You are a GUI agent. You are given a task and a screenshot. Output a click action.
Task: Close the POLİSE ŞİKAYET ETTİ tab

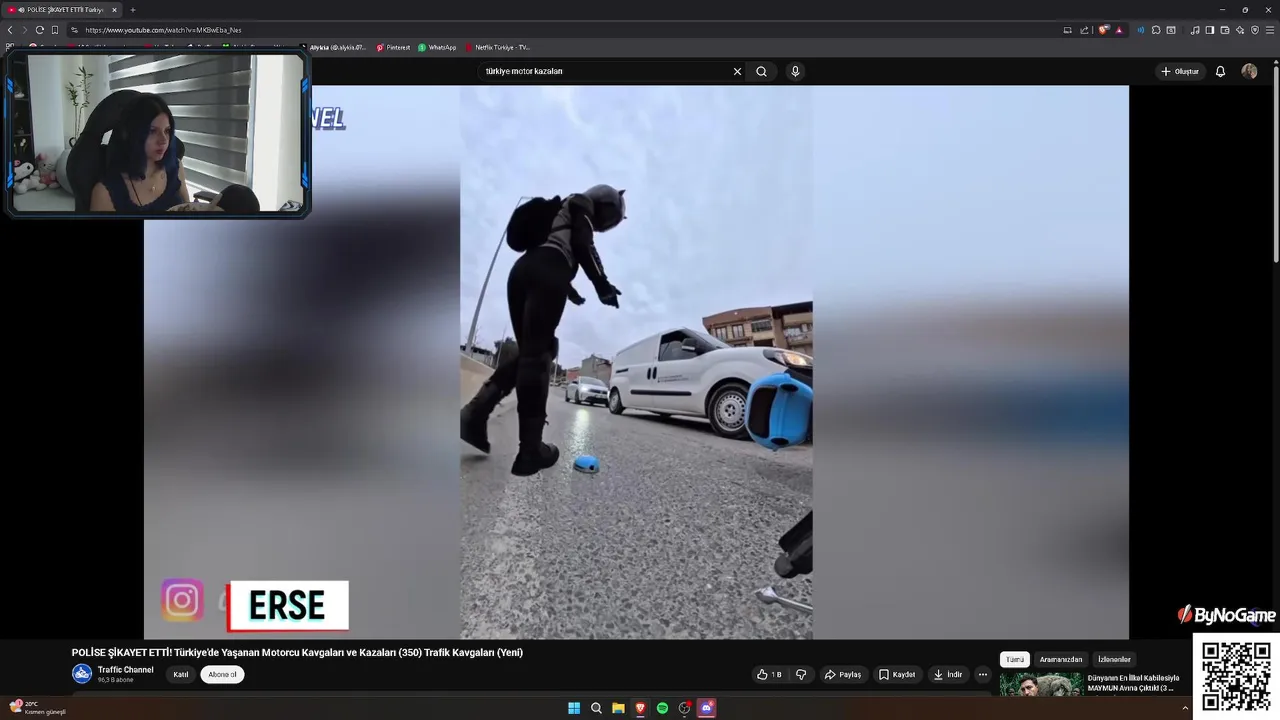coord(114,10)
